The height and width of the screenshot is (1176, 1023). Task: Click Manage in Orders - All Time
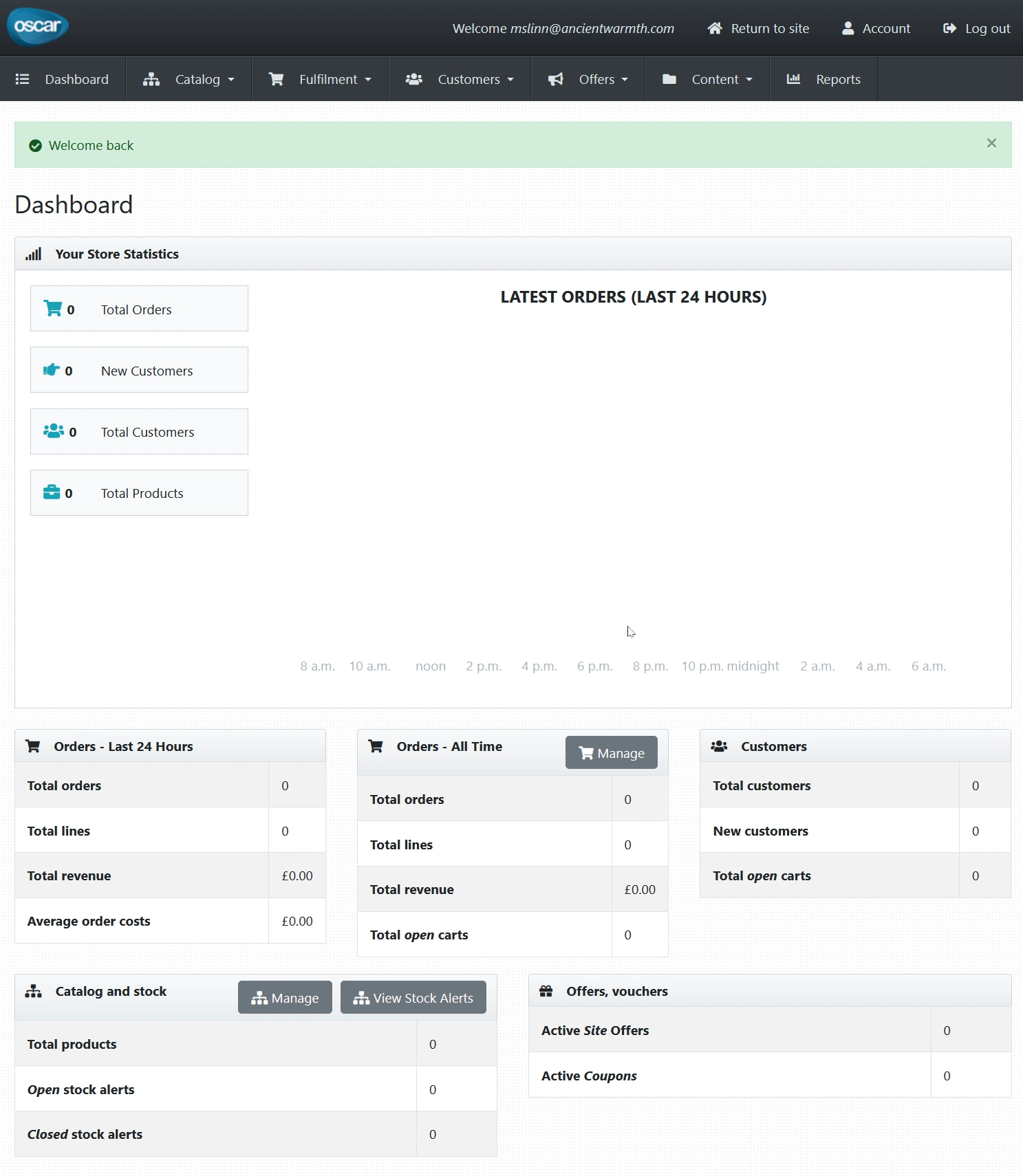pos(611,753)
